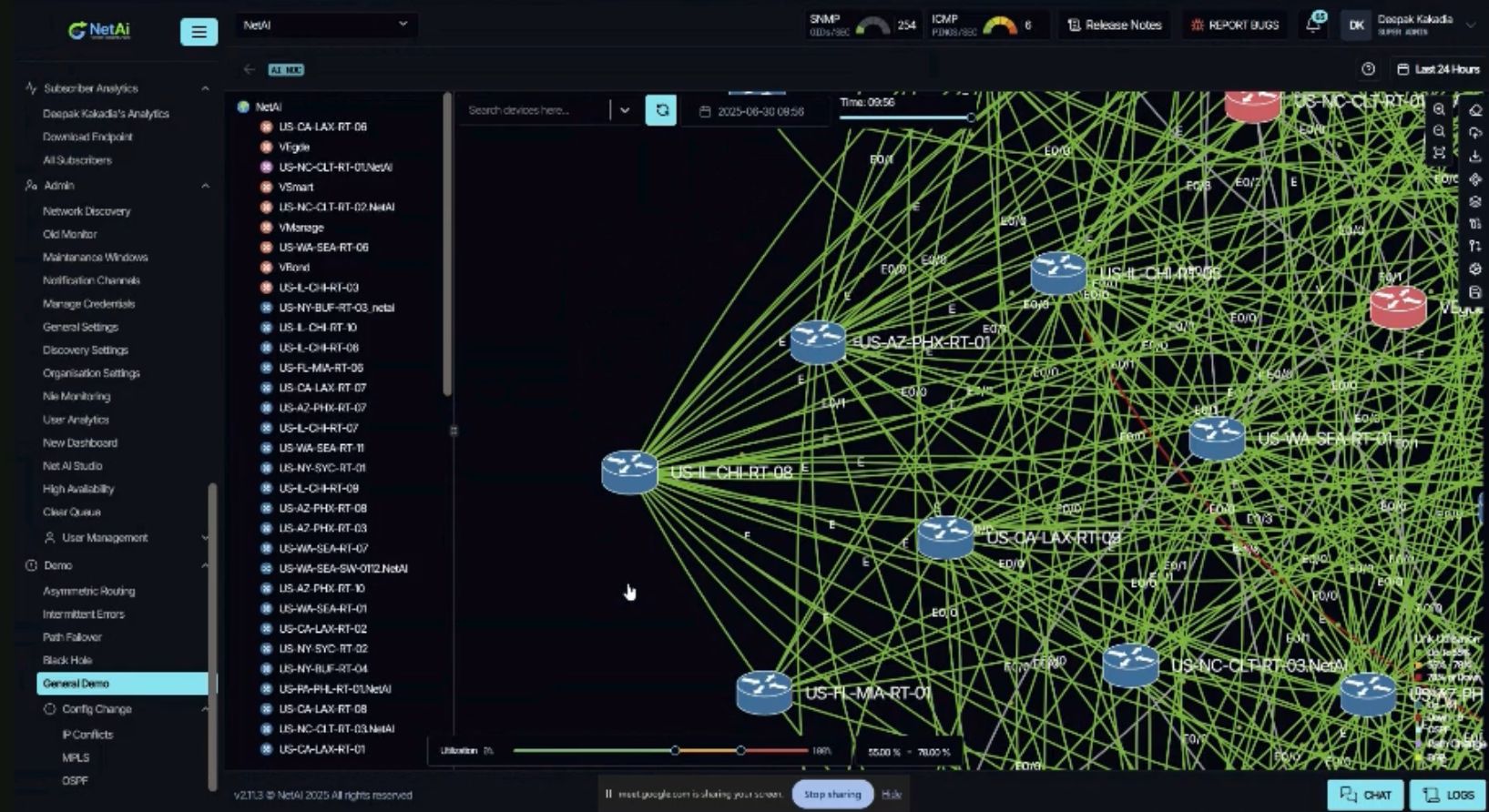
Task: Select US-CA-LAX-RT-06 in the device tree
Action: (x=322, y=127)
